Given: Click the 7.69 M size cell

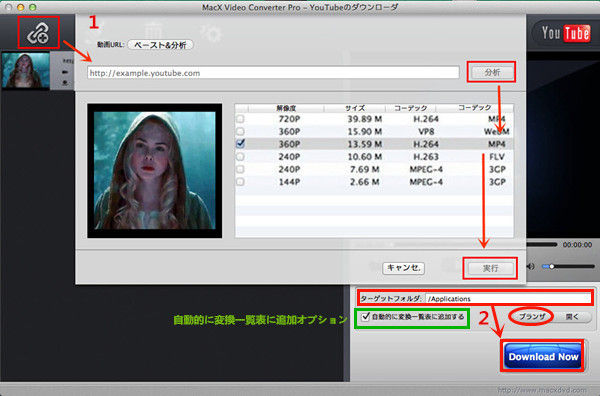Looking at the screenshot, I should [x=365, y=169].
